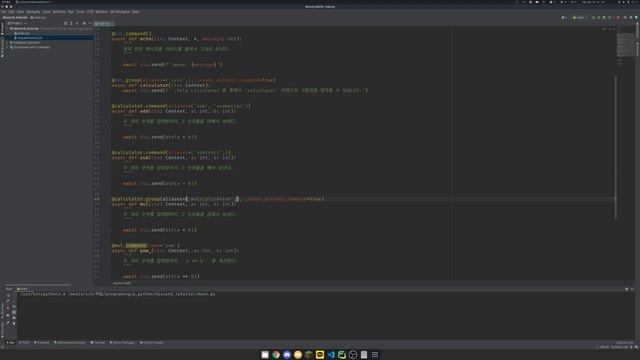Open the File menu
Image resolution: width=640 pixels, height=360 pixels.
4,12
